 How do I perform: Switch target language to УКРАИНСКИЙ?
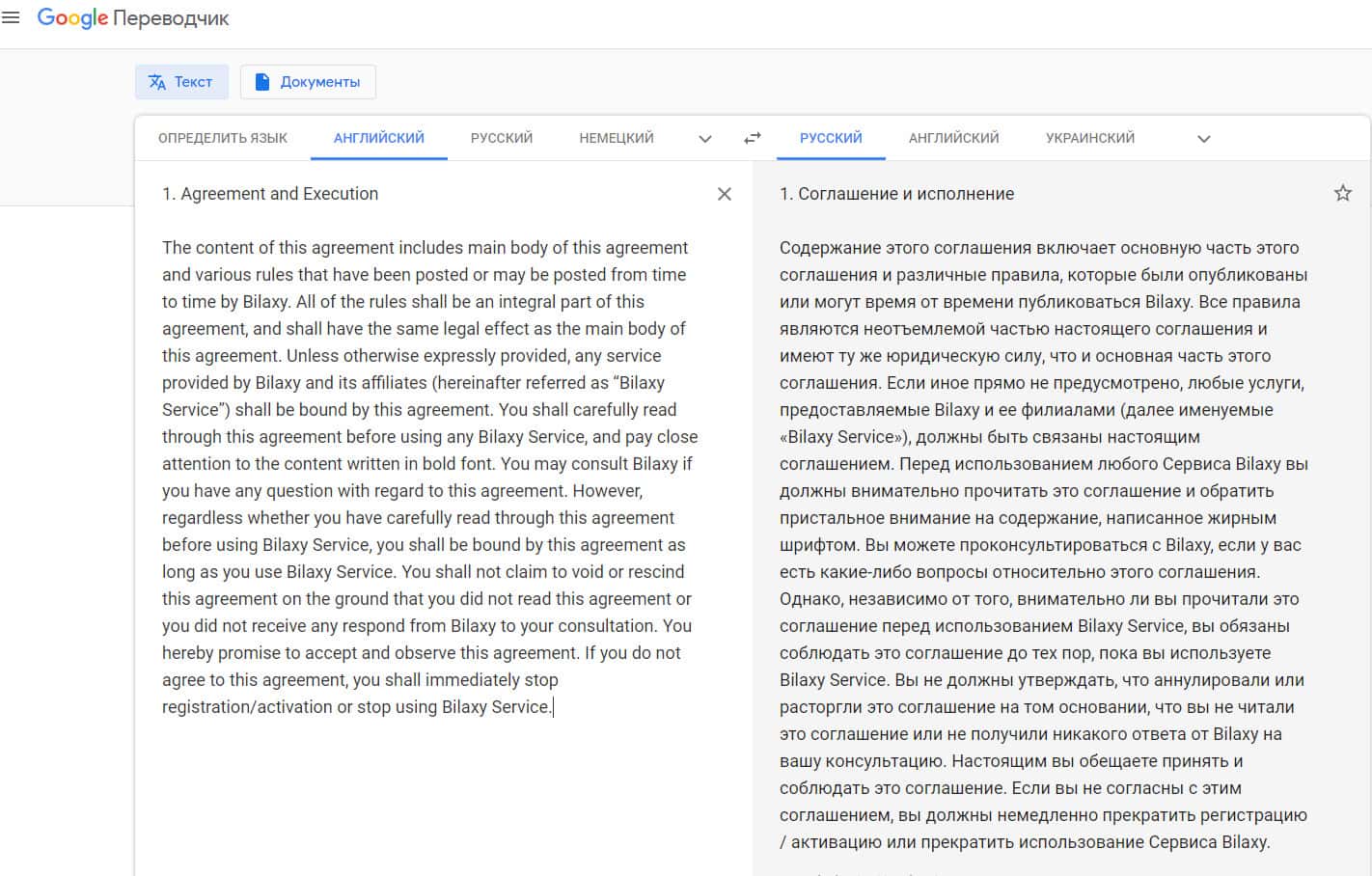(x=1090, y=138)
